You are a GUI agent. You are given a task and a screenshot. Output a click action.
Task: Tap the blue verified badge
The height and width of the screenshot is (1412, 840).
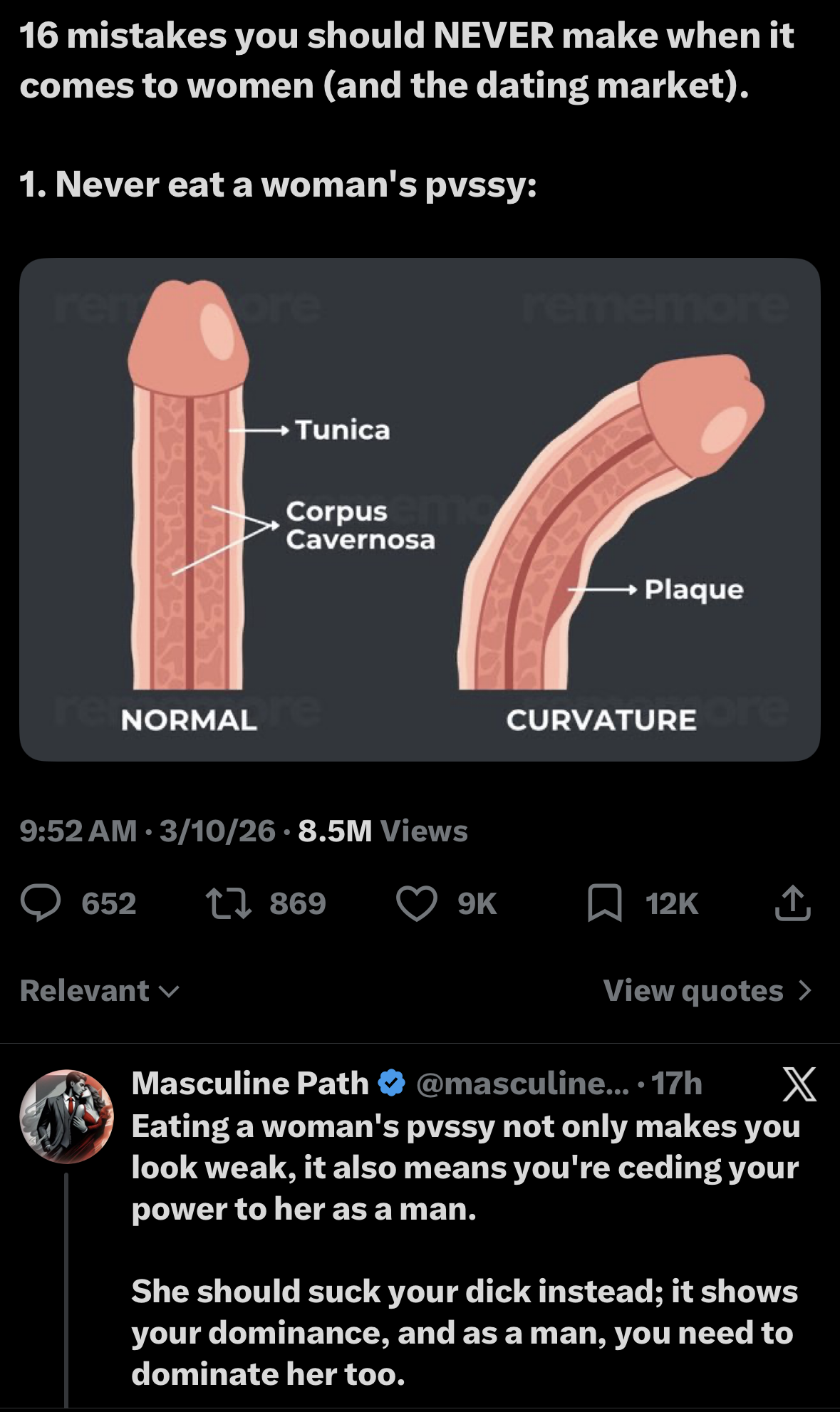(391, 1084)
